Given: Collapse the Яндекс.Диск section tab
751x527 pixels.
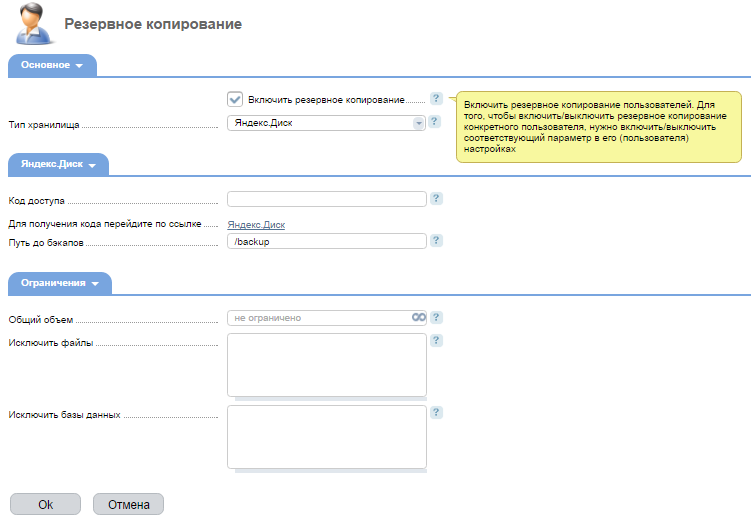Looking at the screenshot, I should pyautogui.click(x=58, y=164).
